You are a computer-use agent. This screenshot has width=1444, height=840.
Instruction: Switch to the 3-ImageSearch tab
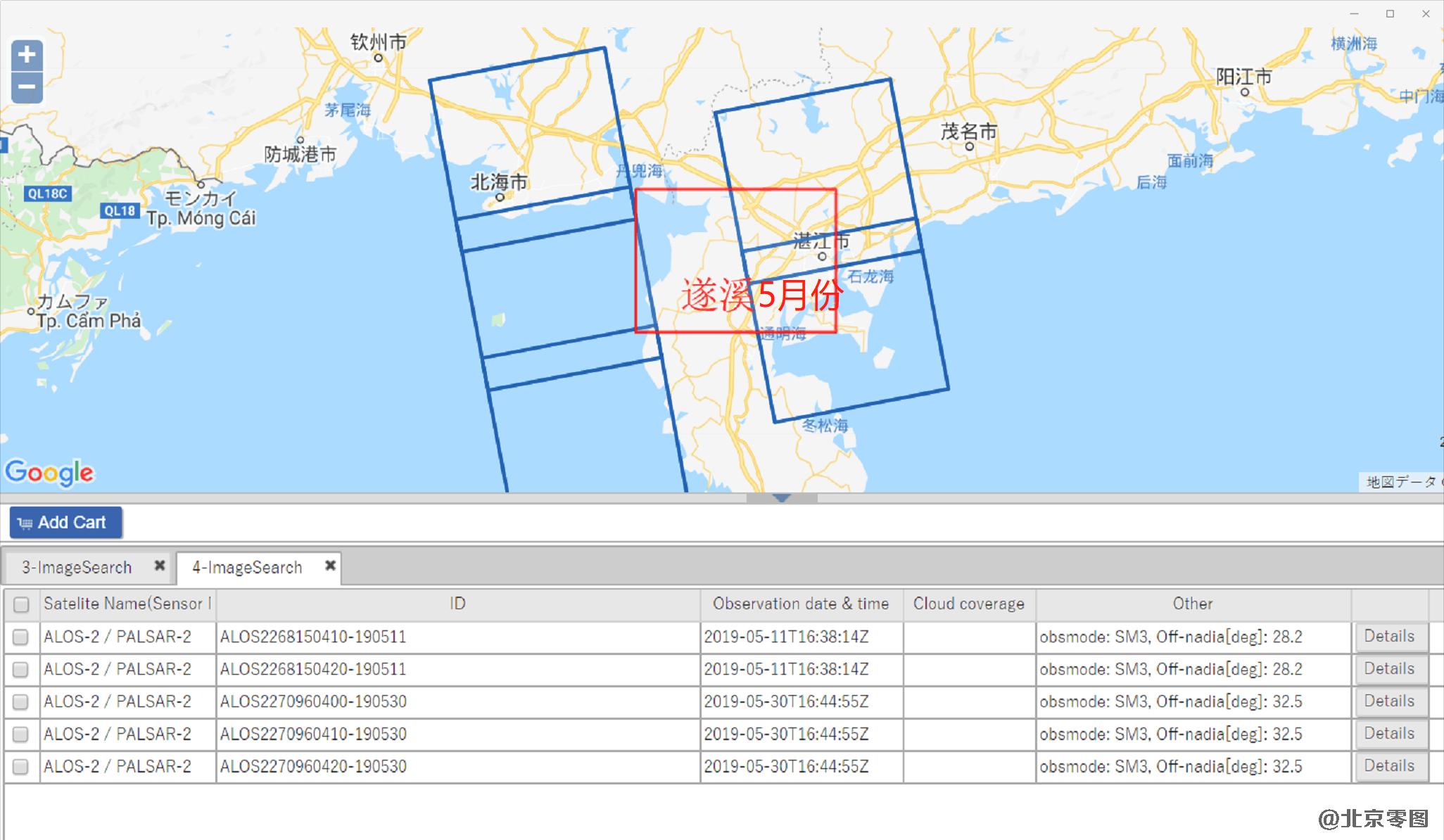pyautogui.click(x=77, y=568)
